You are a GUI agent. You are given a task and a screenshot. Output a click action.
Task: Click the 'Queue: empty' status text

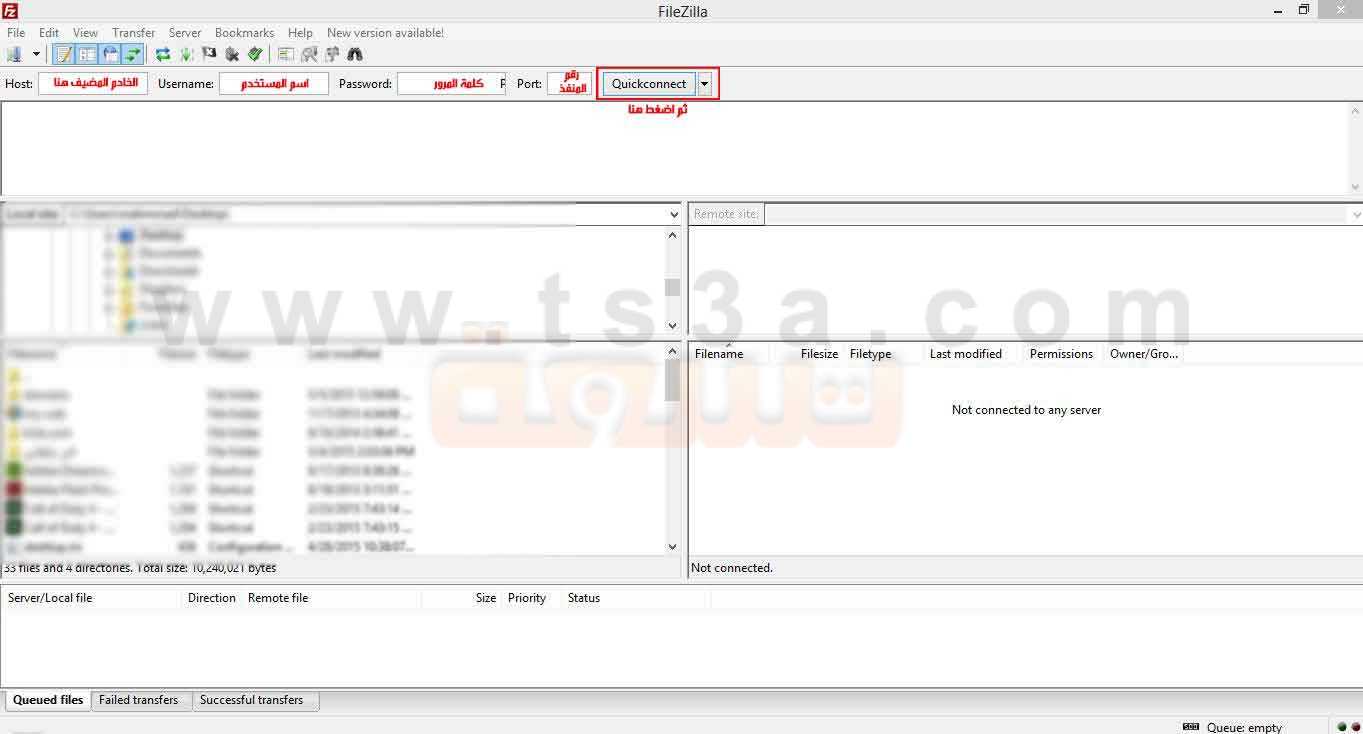point(1244,727)
